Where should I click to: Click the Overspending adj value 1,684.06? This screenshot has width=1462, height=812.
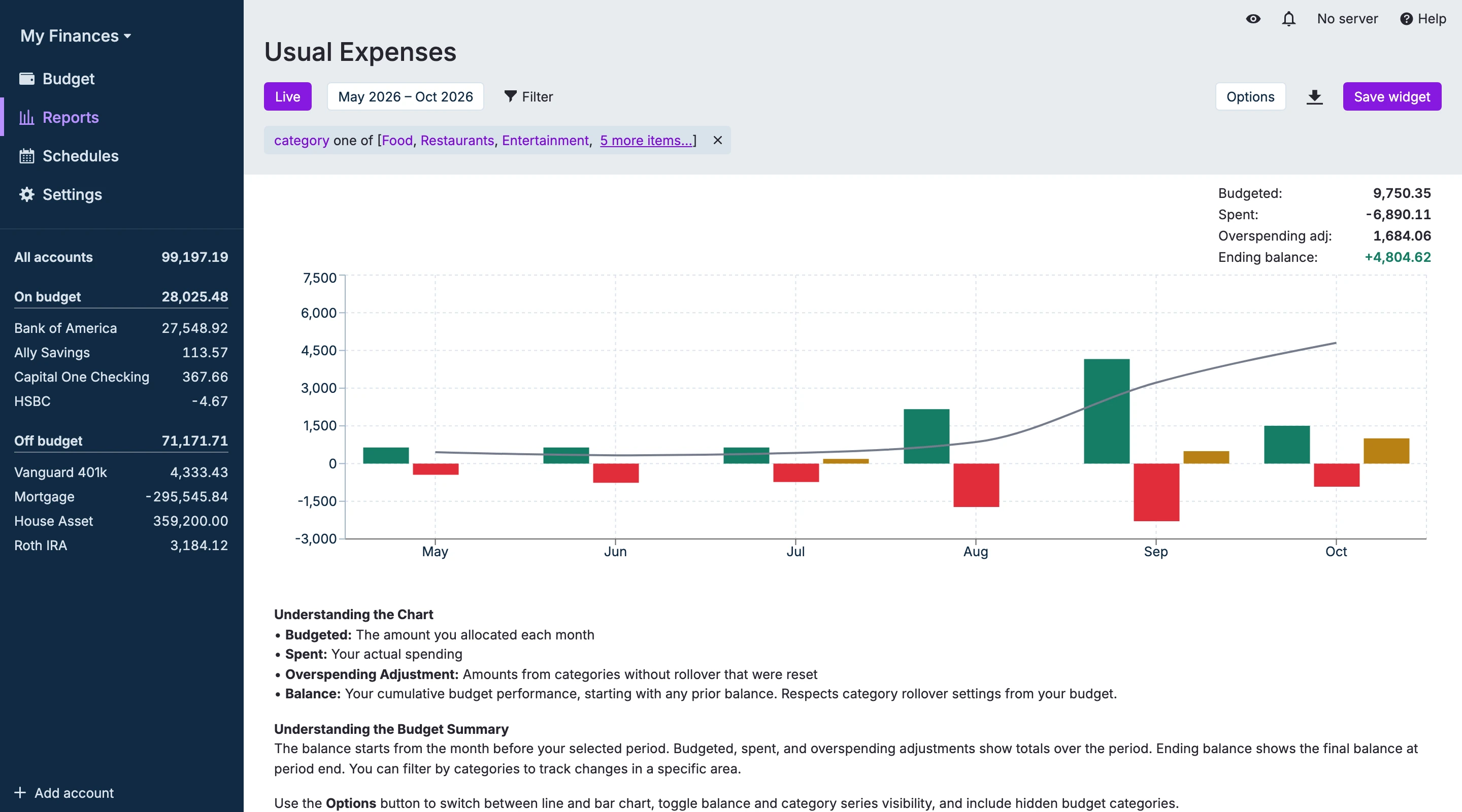tap(1402, 235)
